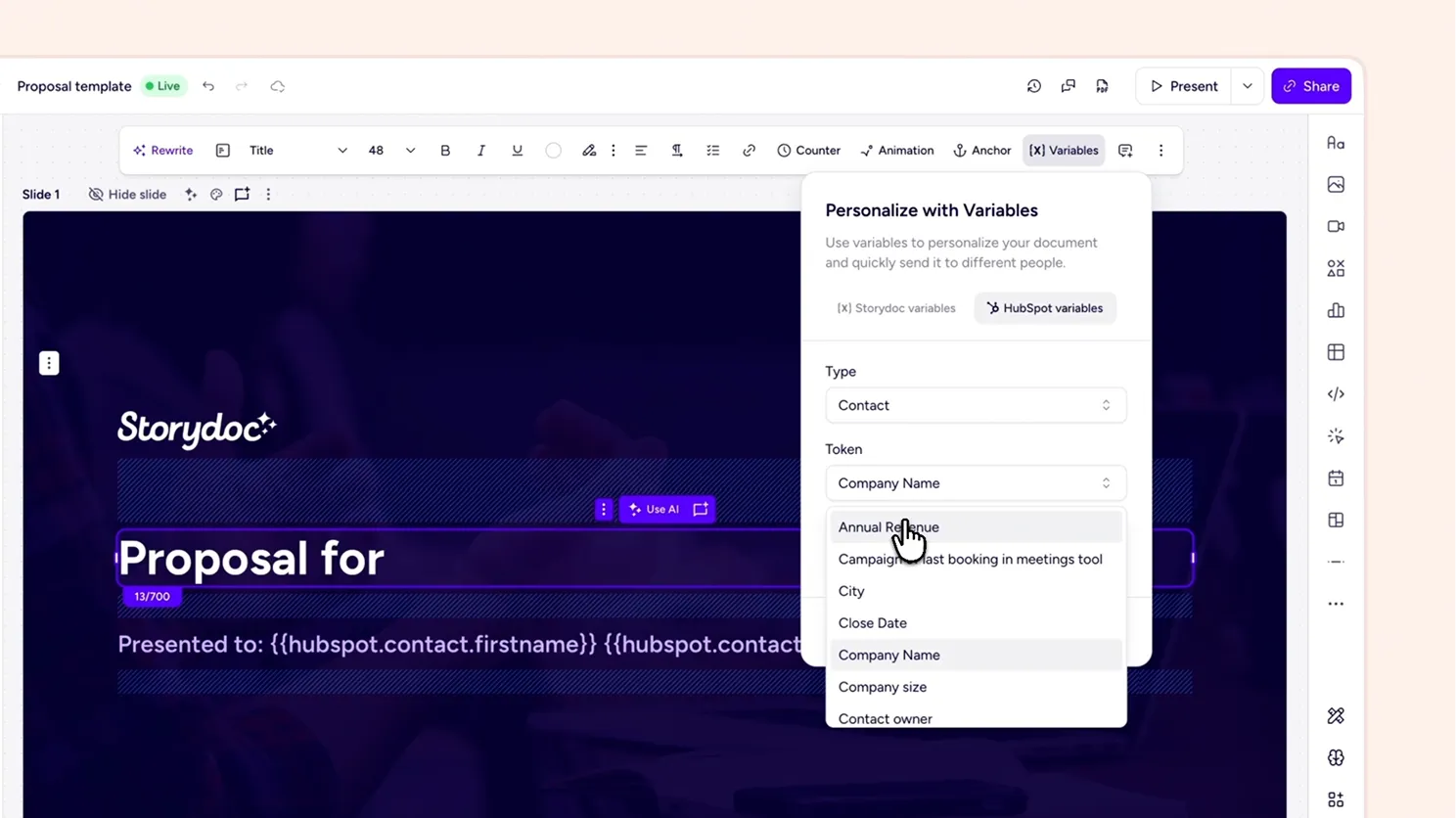Click the slide palette theme icon

click(216, 195)
